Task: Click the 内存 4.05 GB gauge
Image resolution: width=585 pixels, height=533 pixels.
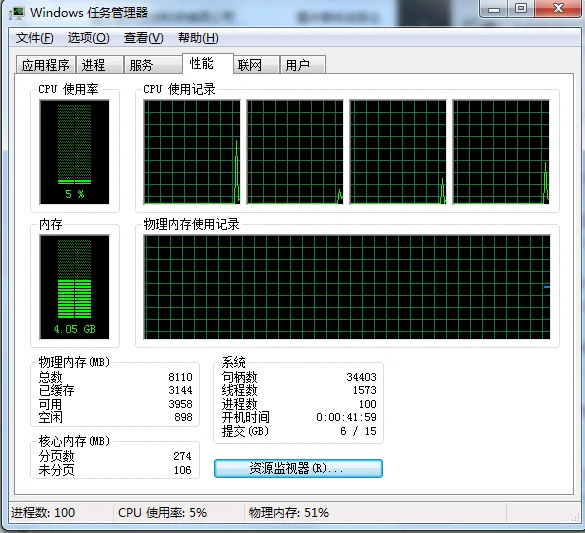Action: (75, 287)
